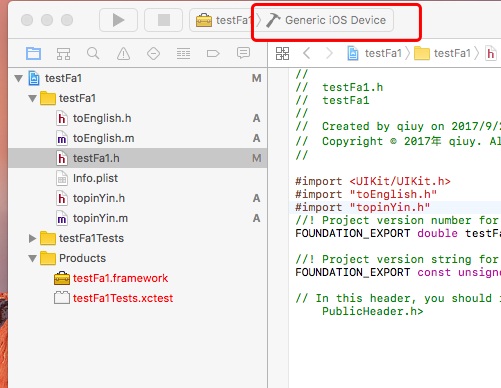Click #import <UIKit/UIKit.h> code line
501x388 pixels.
coord(373,181)
